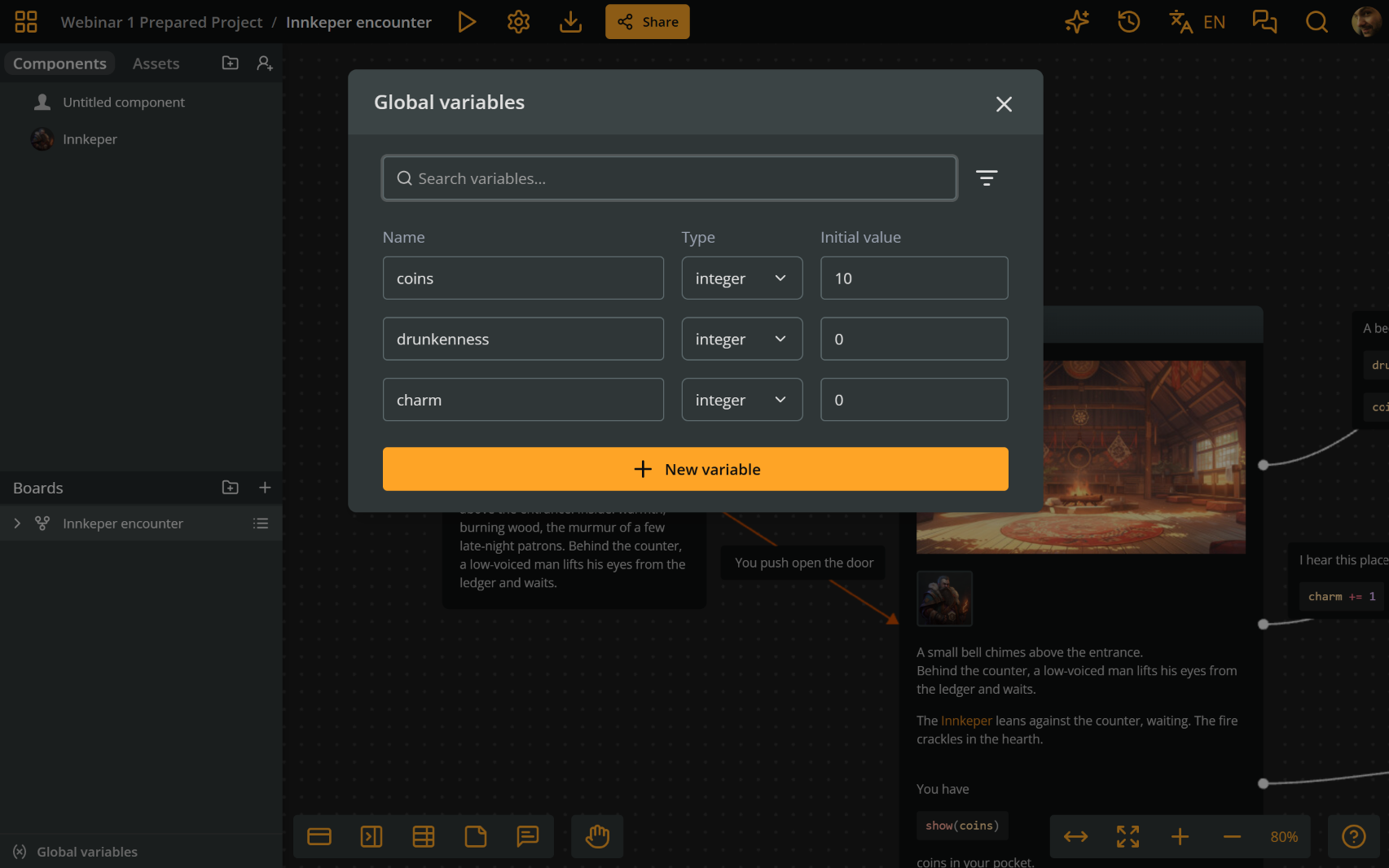This screenshot has height=868, width=1389.
Task: Add a new character component
Action: tap(265, 63)
